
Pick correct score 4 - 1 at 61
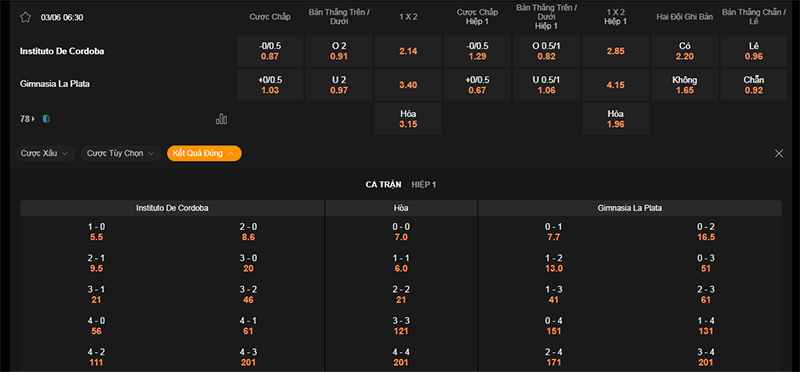[248, 326]
